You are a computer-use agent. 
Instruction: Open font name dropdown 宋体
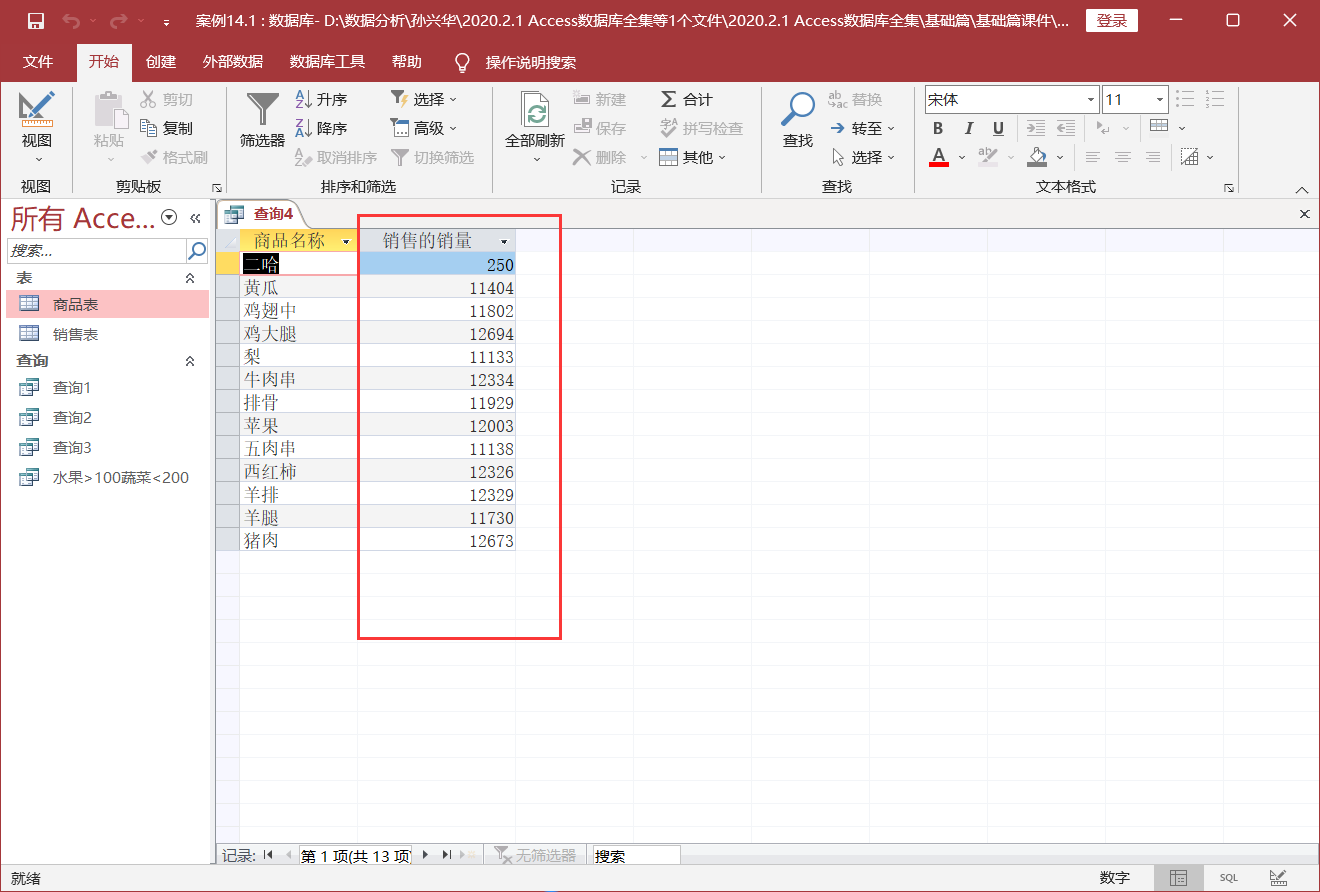[1091, 100]
